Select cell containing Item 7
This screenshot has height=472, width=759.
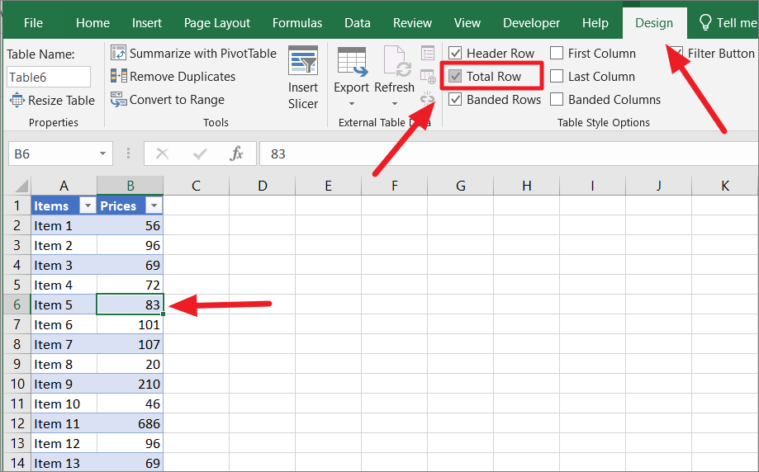click(64, 344)
